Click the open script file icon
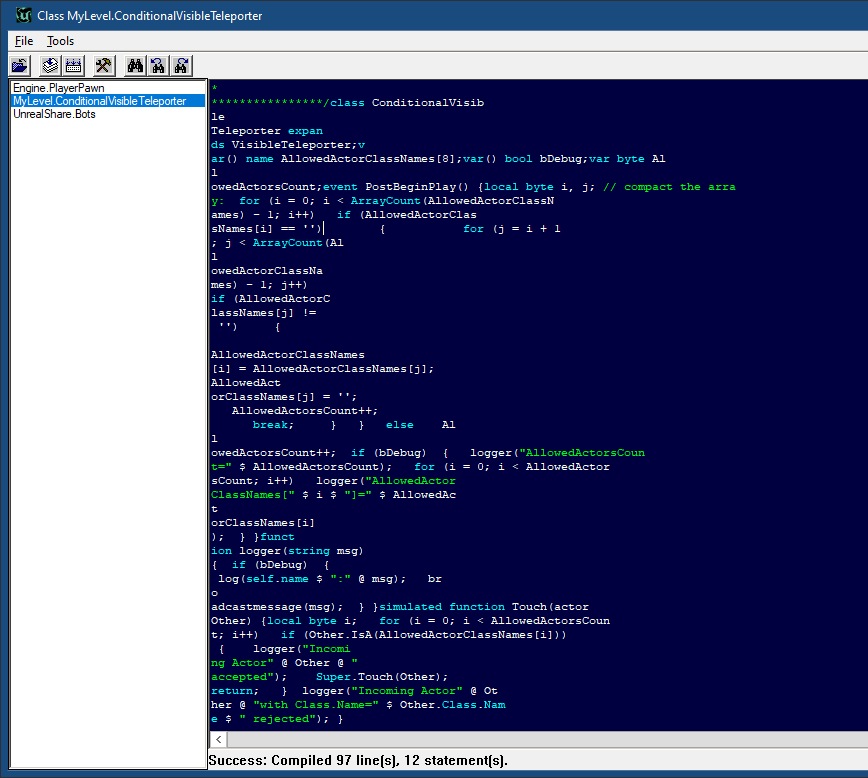868x778 pixels. 20,65
